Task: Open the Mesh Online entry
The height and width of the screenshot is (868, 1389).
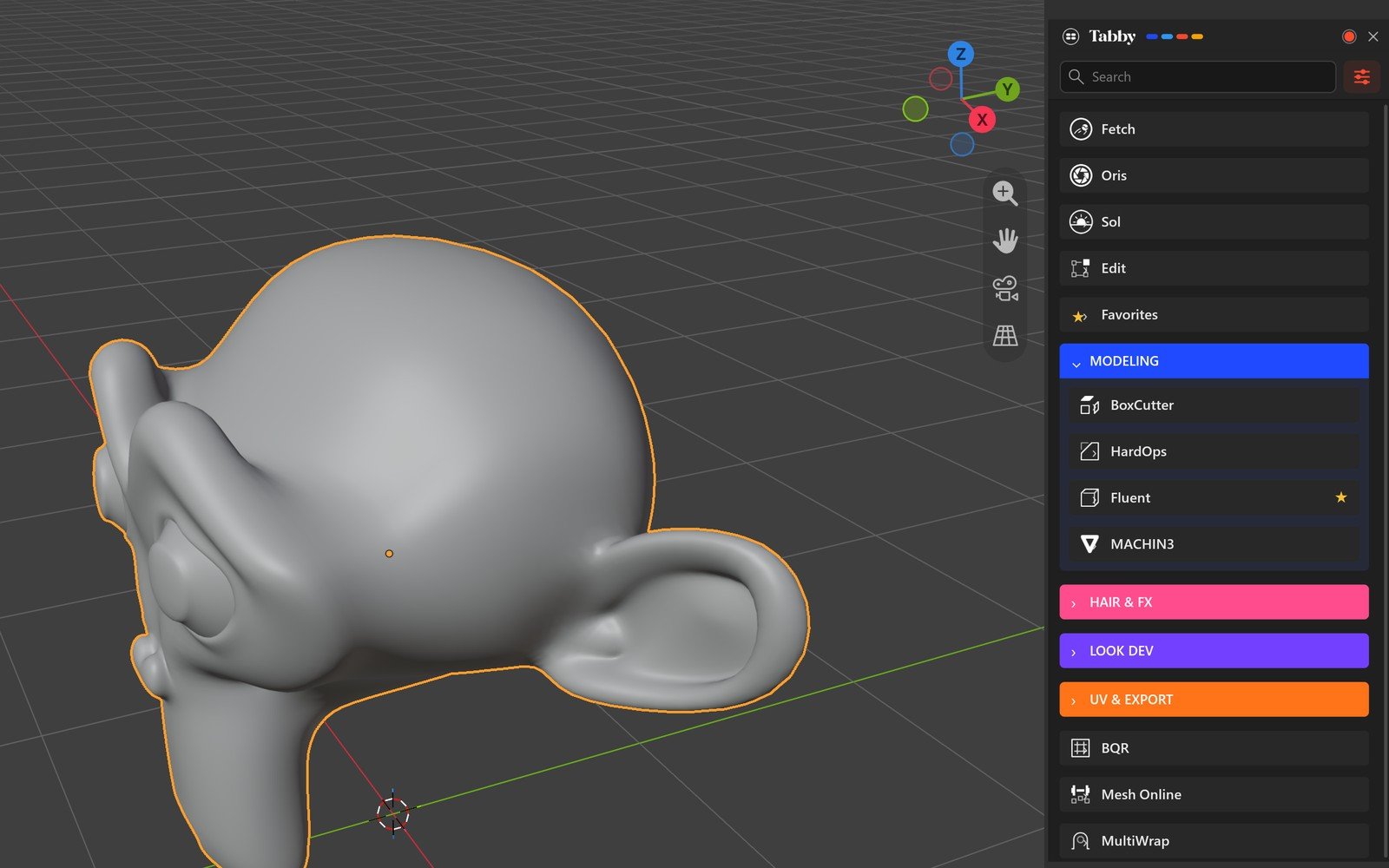Action: coord(1214,794)
